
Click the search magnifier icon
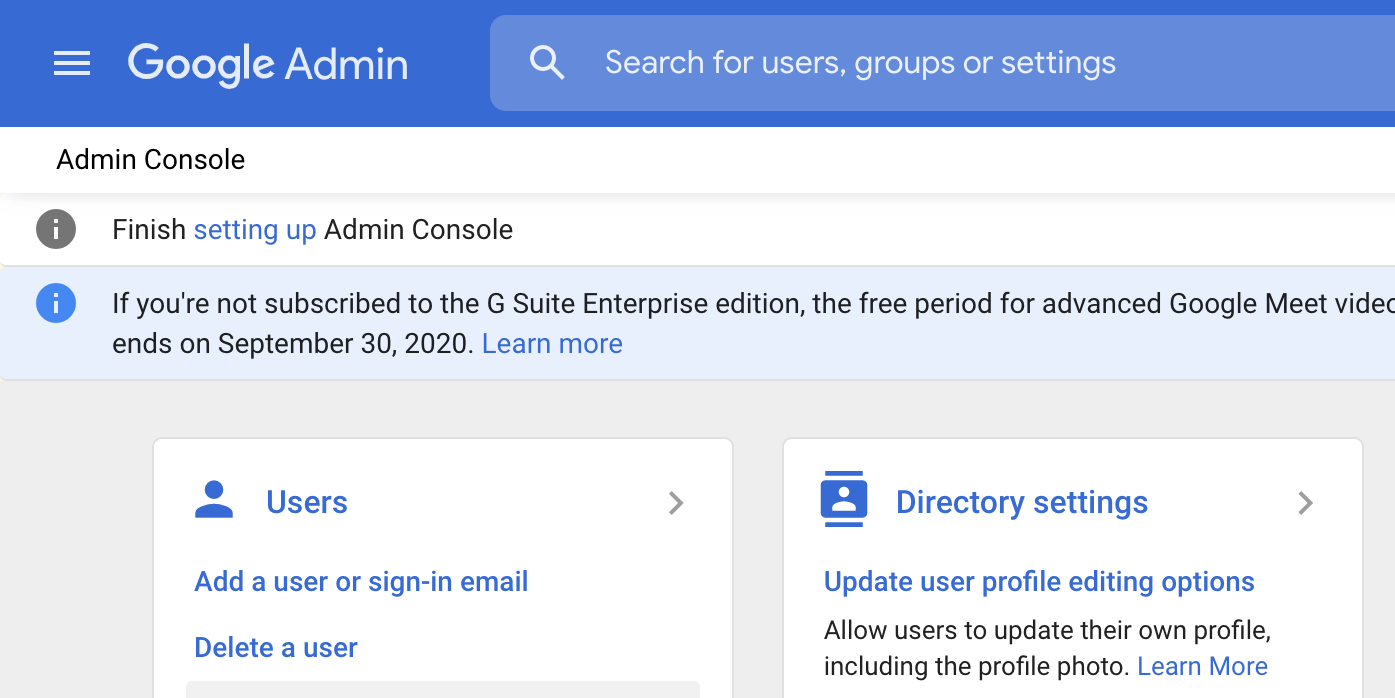click(547, 61)
